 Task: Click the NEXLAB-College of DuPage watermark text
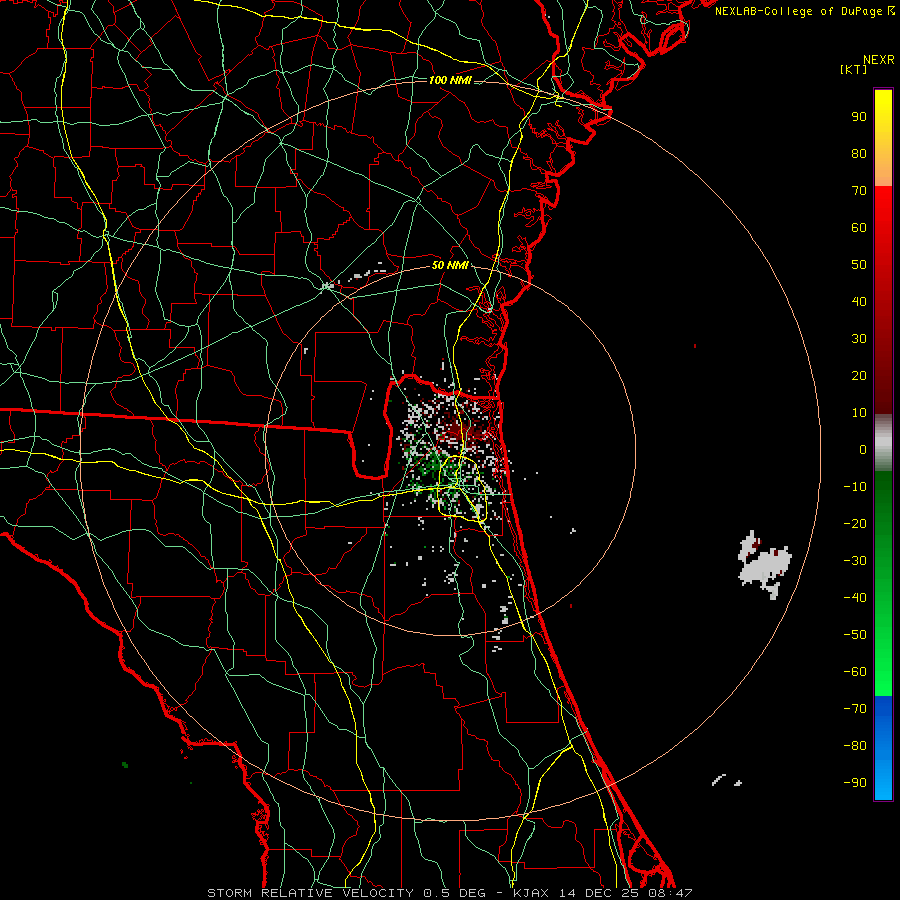click(x=804, y=11)
